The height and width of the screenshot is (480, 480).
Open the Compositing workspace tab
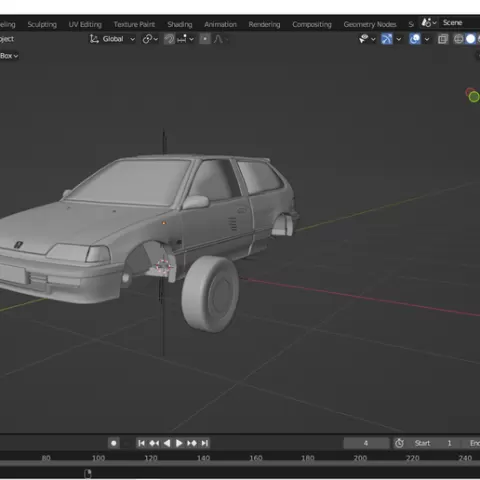tap(312, 24)
